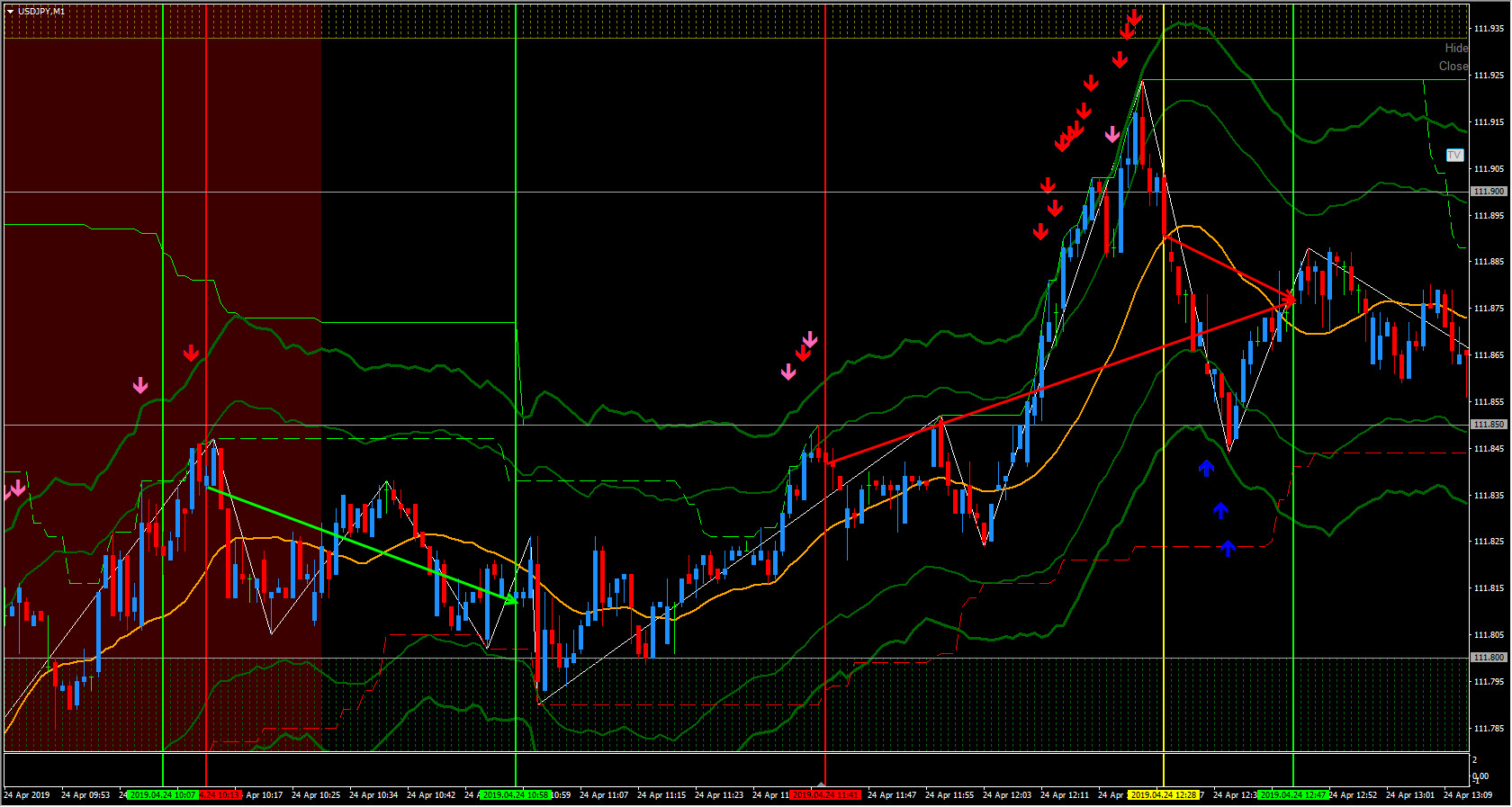This screenshot has width=1512, height=807.
Task: Click the 2019.04.24 10:07 green time marker
Action: pyautogui.click(x=162, y=795)
